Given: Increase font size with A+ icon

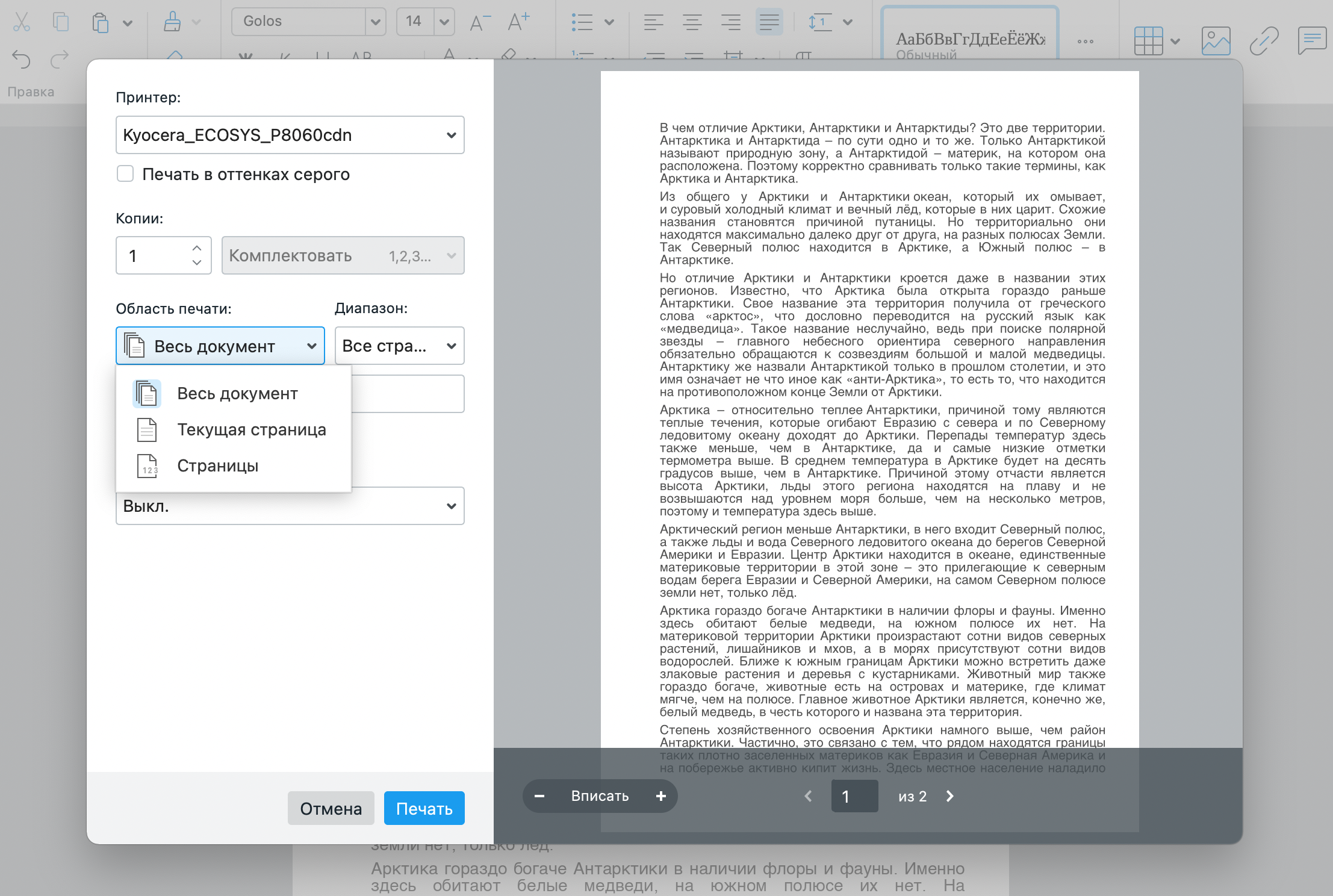Looking at the screenshot, I should 518,22.
